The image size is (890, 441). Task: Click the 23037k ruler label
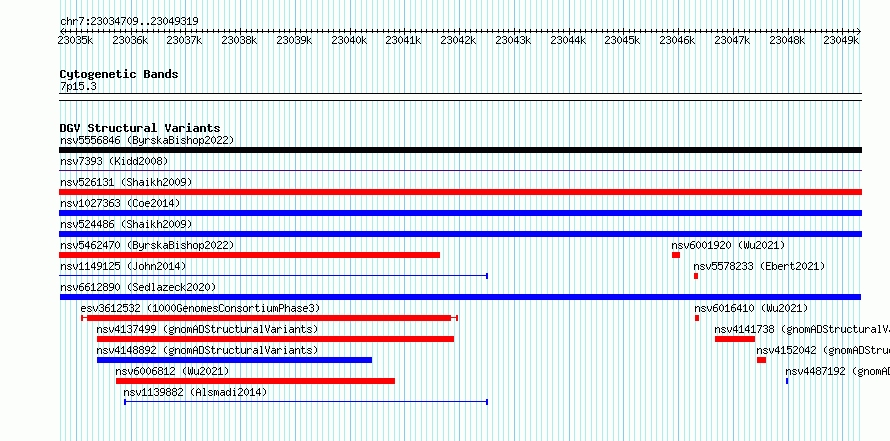[x=184, y=40]
